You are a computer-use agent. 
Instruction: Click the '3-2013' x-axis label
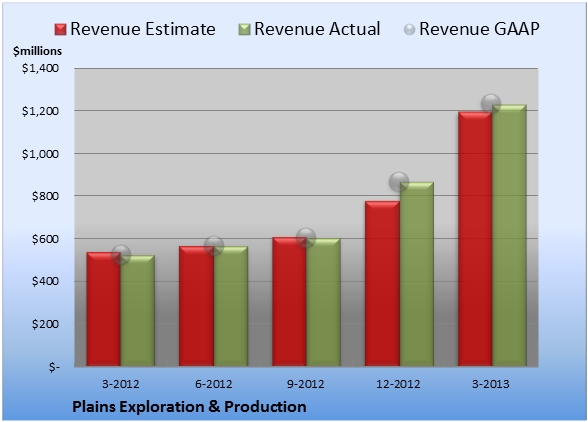click(x=490, y=384)
